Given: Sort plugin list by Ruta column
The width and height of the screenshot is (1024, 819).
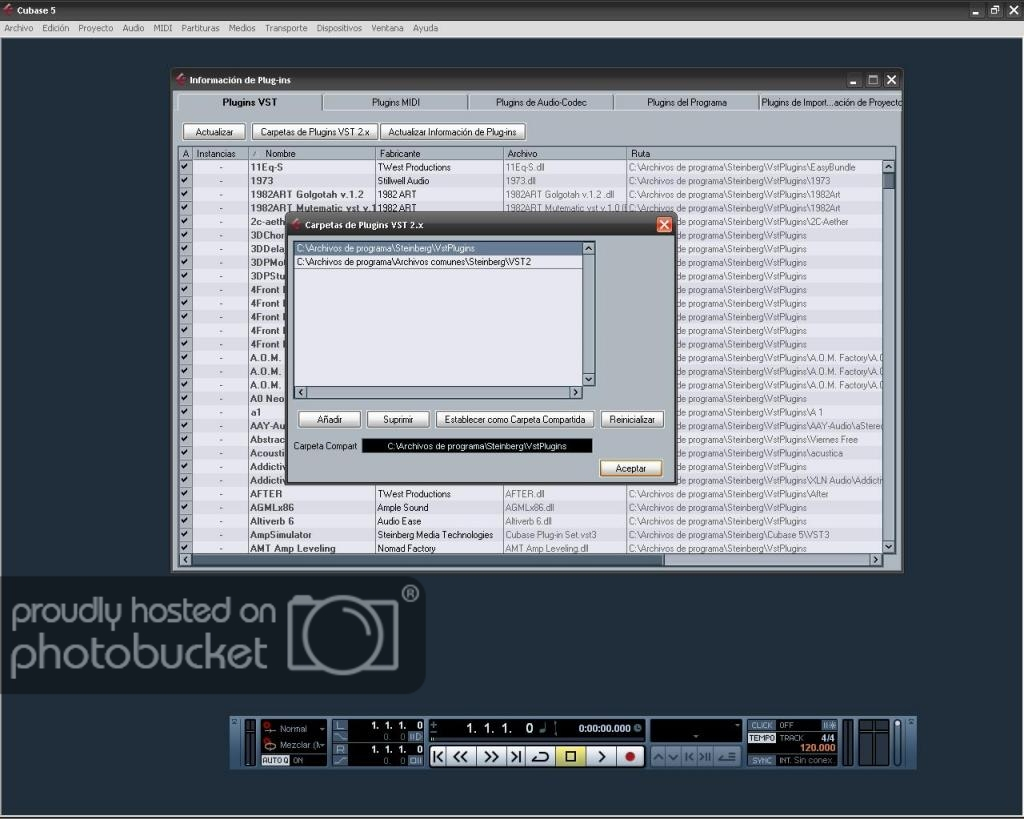Looking at the screenshot, I should pyautogui.click(x=760, y=153).
